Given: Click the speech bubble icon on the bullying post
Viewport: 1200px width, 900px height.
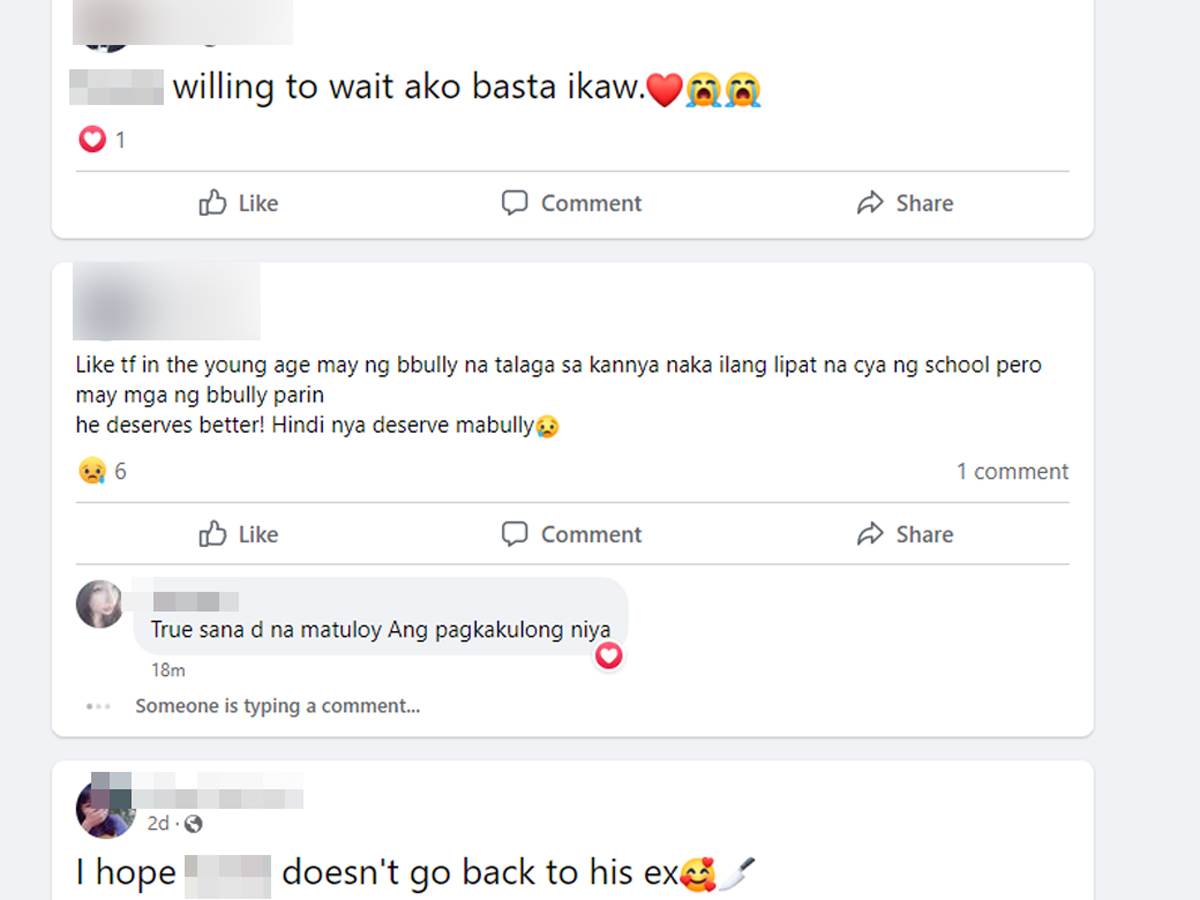Looking at the screenshot, I should coord(514,534).
